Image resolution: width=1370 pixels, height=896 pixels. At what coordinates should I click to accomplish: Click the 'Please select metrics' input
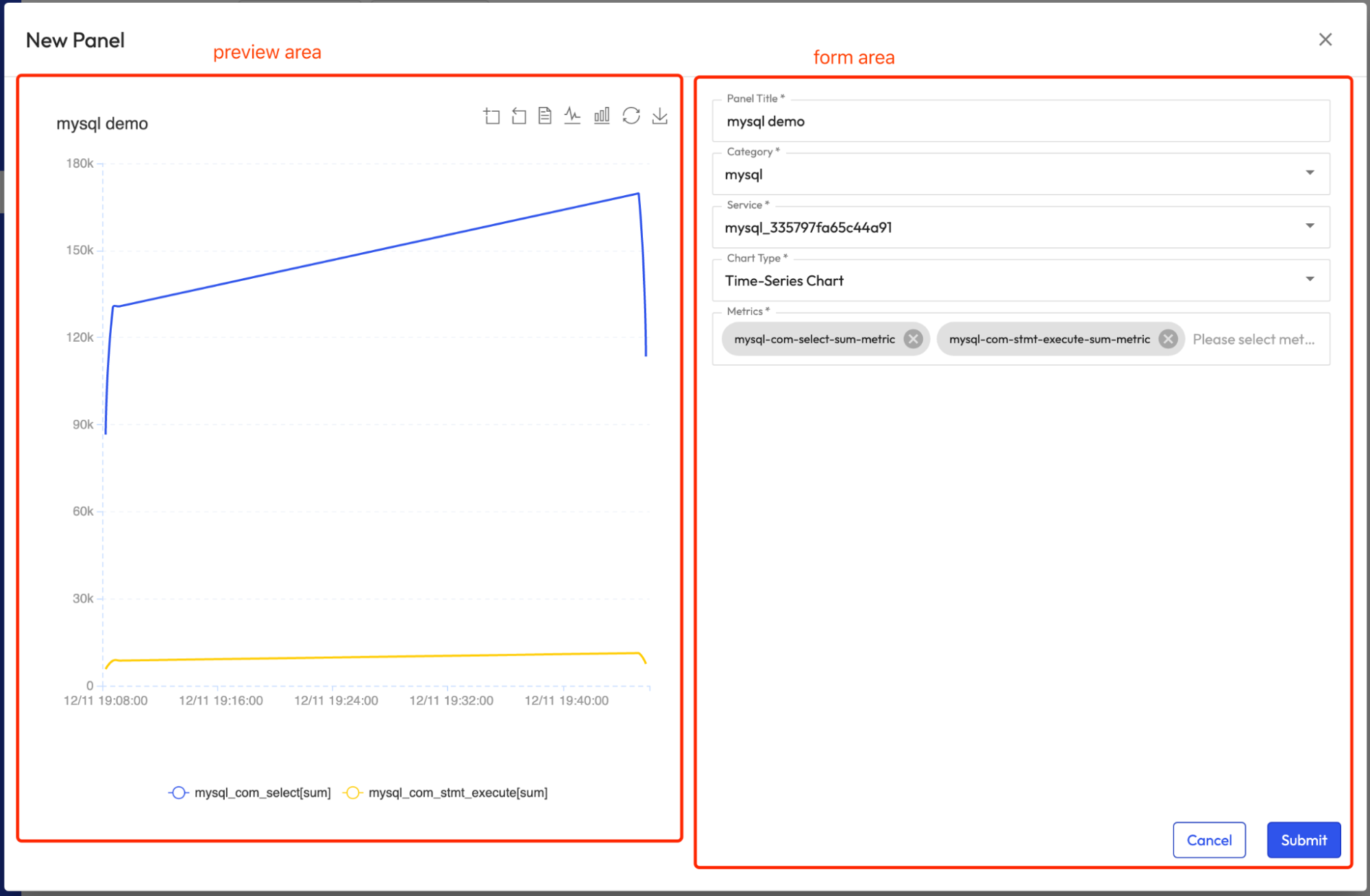coord(1253,339)
